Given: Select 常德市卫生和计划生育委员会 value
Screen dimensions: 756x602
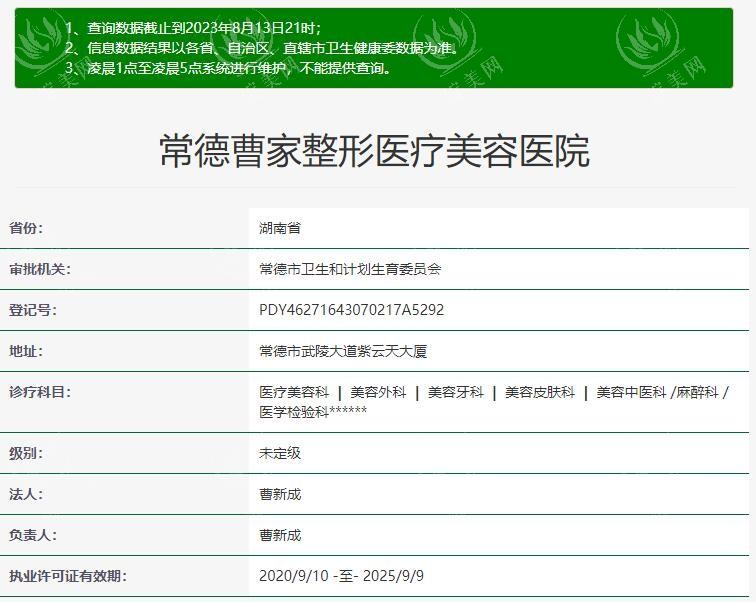Looking at the screenshot, I should 350,269.
